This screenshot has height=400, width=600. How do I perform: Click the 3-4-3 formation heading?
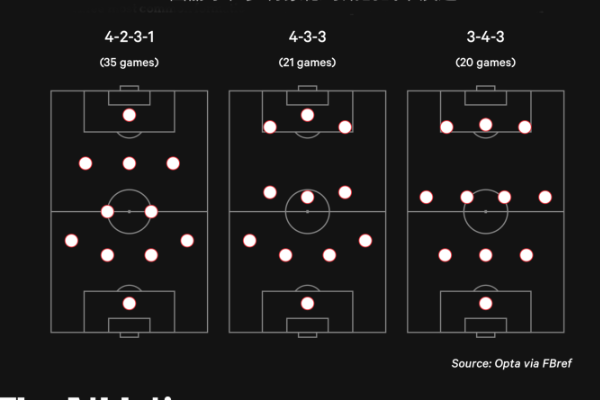click(485, 37)
